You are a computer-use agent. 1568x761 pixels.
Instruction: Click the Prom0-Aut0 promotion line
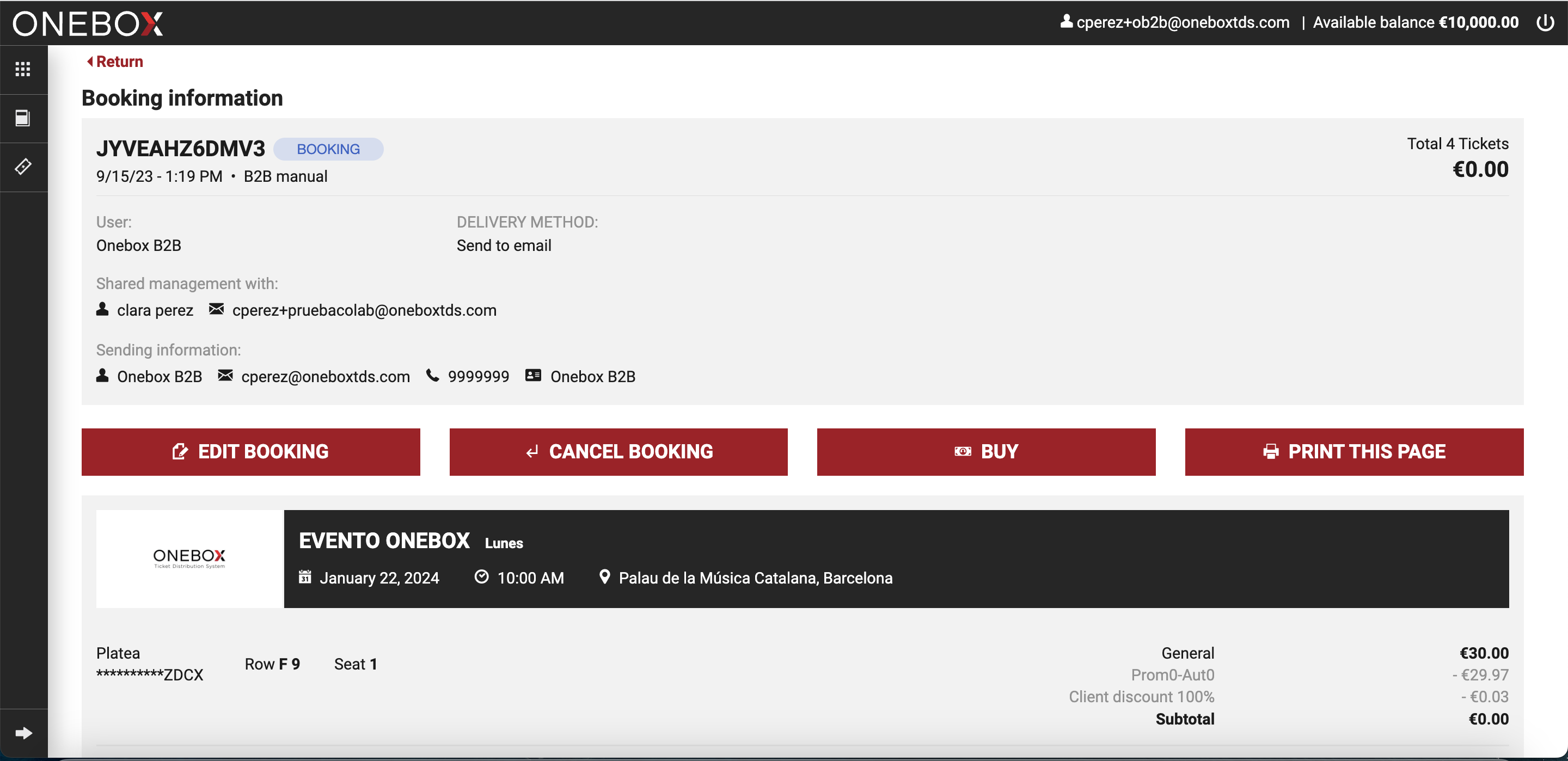pyautogui.click(x=1172, y=675)
